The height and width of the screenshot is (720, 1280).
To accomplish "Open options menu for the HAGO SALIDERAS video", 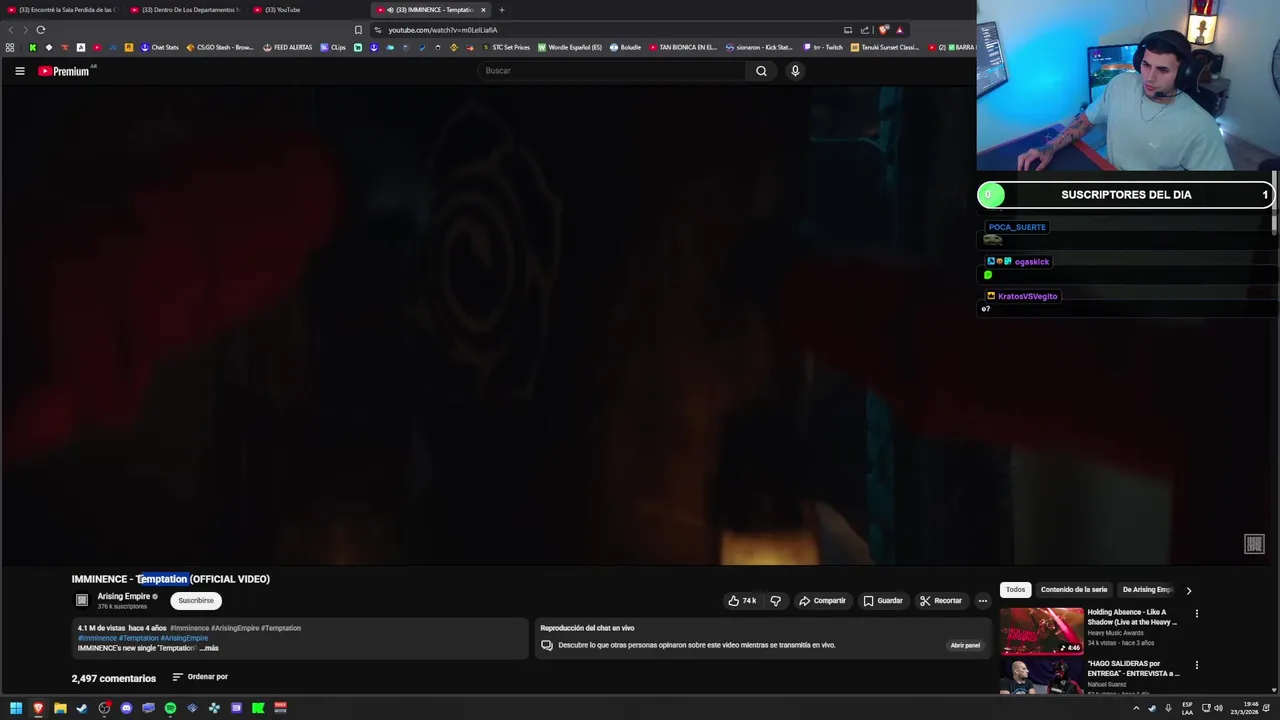I will pyautogui.click(x=1196, y=665).
